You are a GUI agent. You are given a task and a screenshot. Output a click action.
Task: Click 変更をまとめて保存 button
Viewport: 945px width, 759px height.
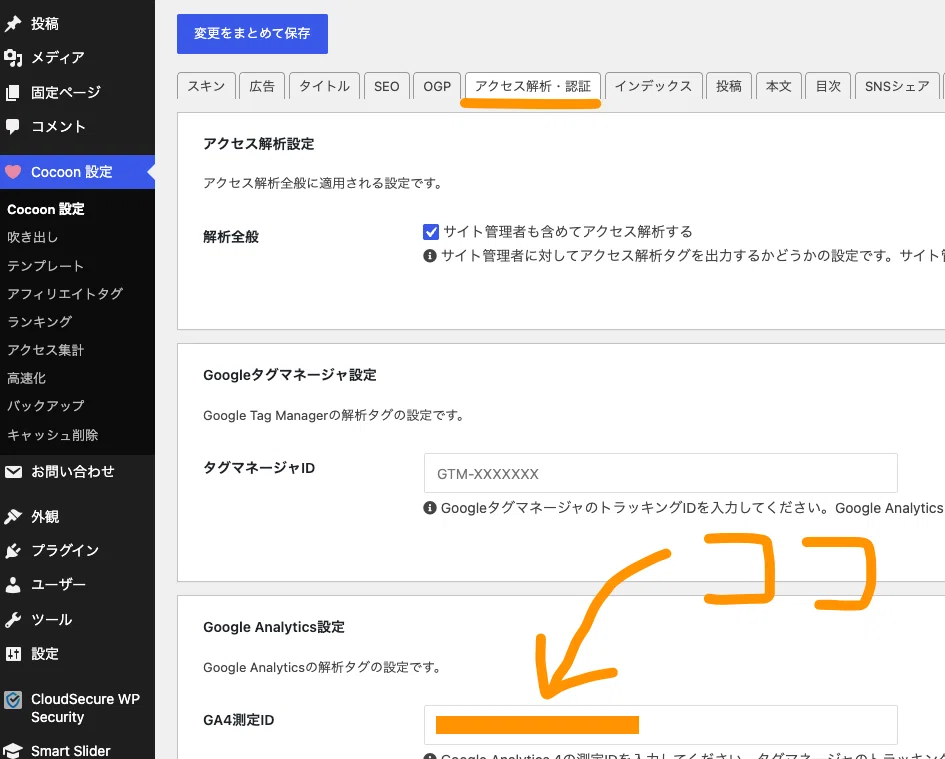[x=253, y=34]
